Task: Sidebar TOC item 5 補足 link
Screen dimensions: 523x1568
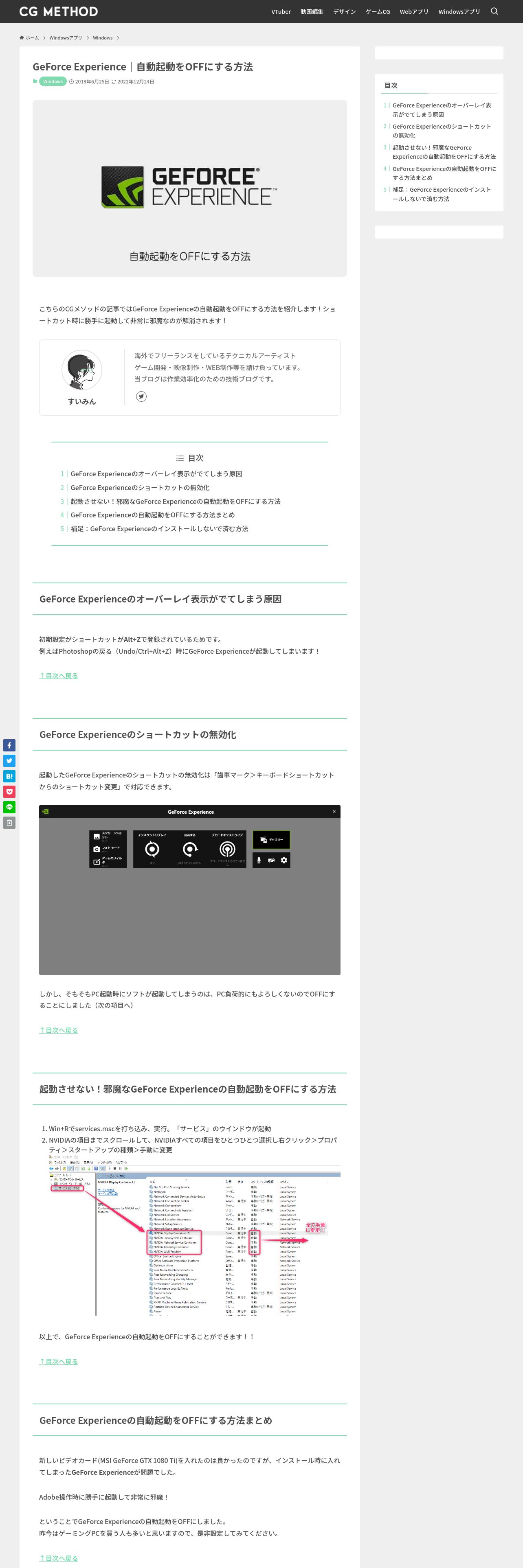Action: tap(442, 194)
